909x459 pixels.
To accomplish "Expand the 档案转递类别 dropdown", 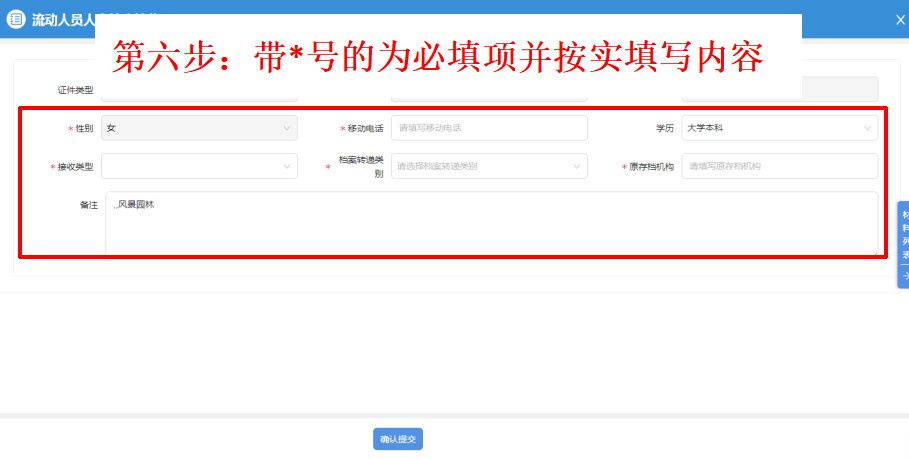I will [x=489, y=166].
